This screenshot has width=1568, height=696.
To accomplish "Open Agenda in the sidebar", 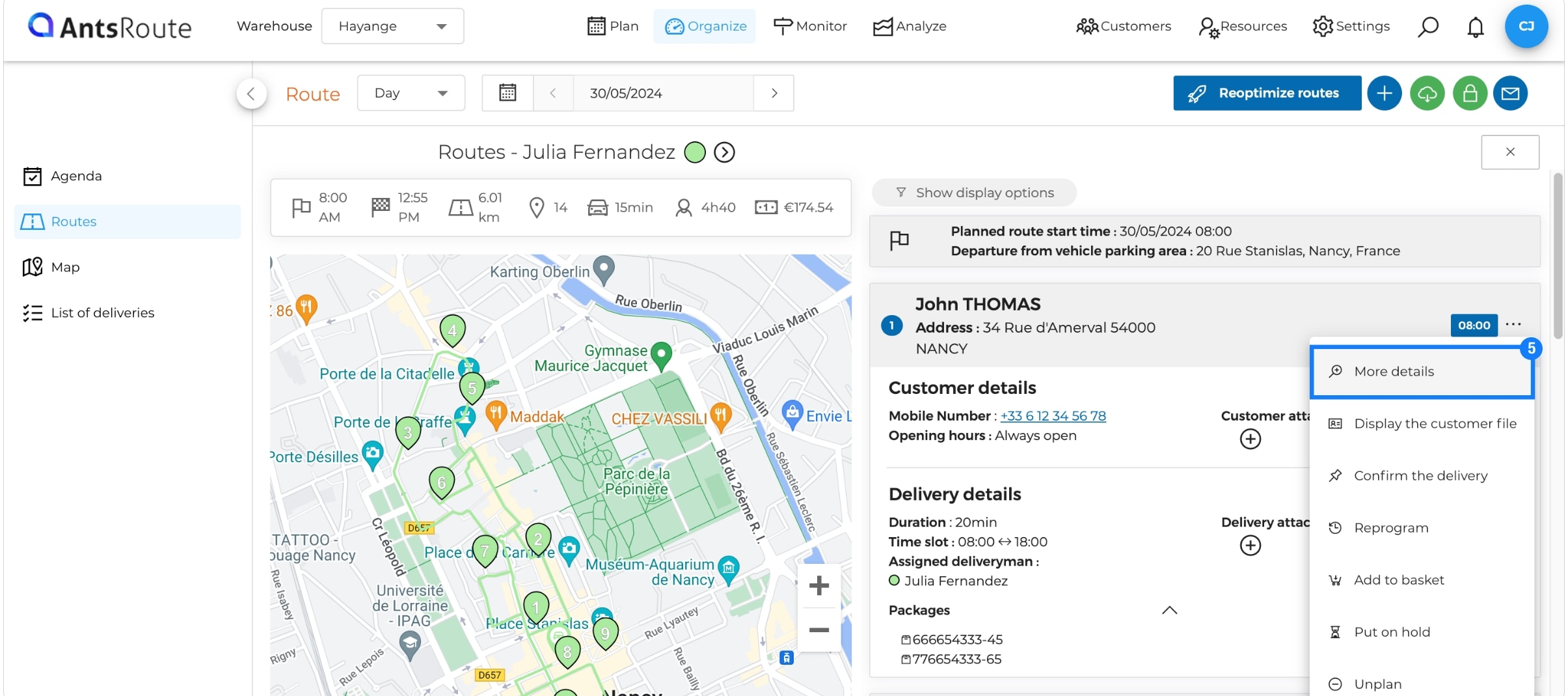I will pos(128,176).
